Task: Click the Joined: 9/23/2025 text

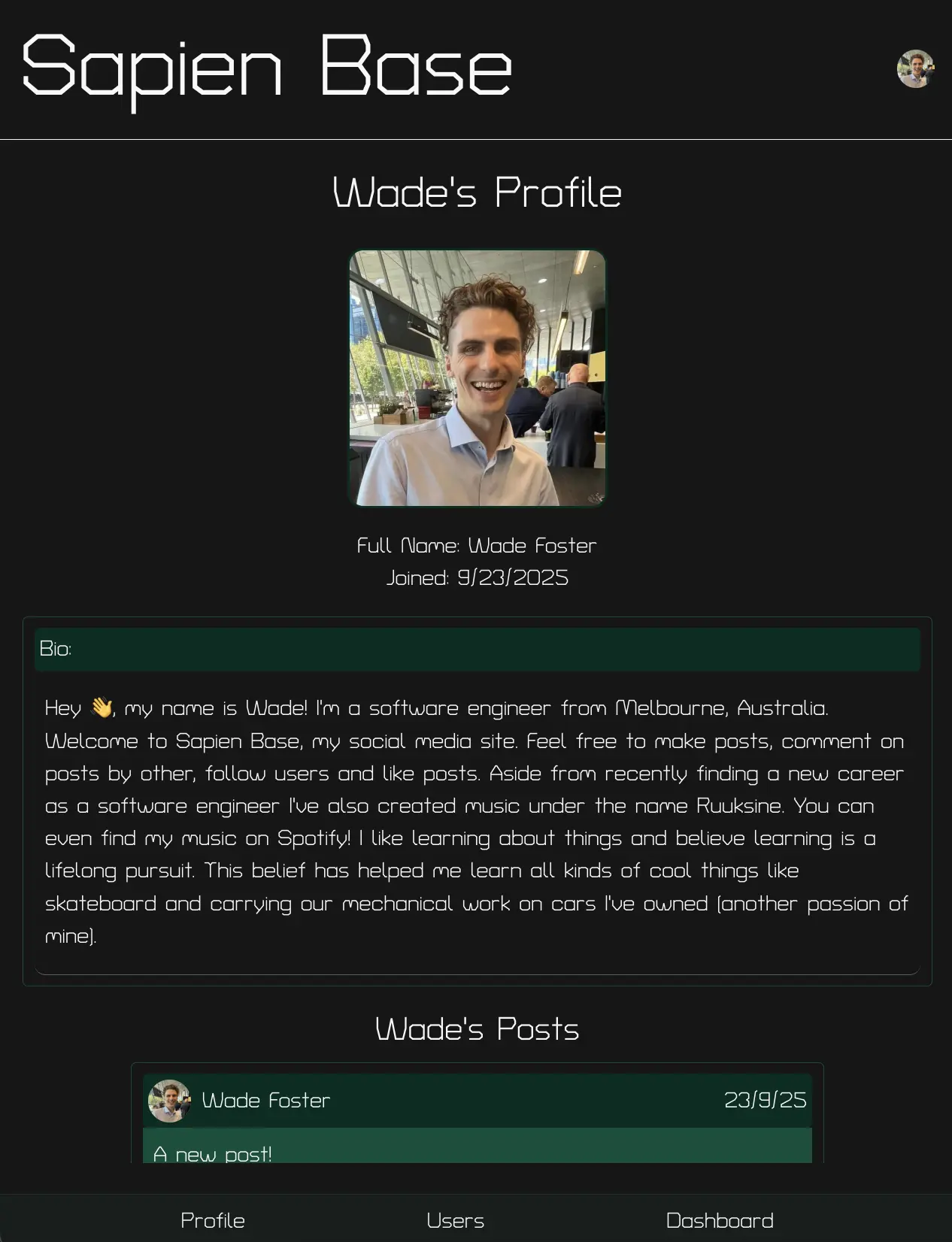Action: (477, 578)
